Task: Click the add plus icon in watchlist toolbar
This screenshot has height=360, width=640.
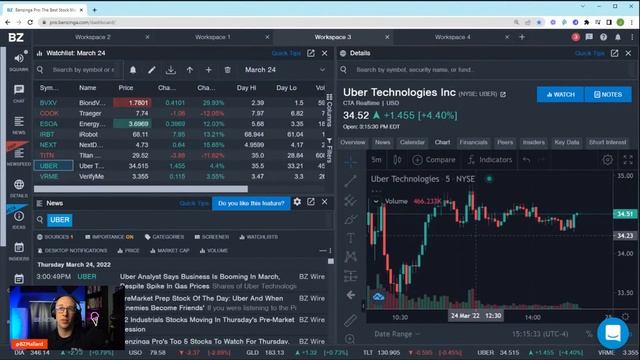Action: pos(209,70)
